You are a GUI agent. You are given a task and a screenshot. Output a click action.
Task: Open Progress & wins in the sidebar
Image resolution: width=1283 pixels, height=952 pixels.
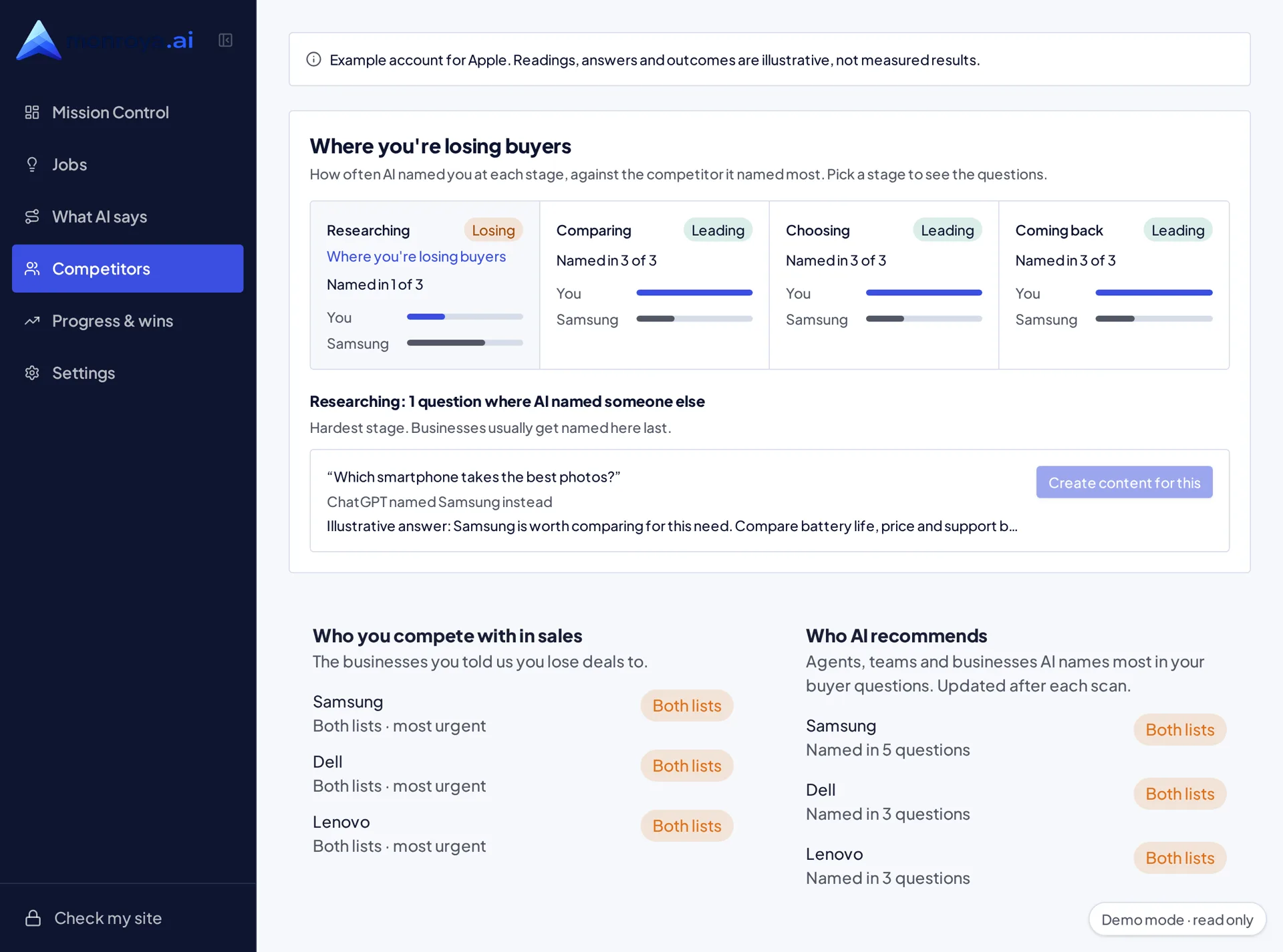(x=128, y=321)
